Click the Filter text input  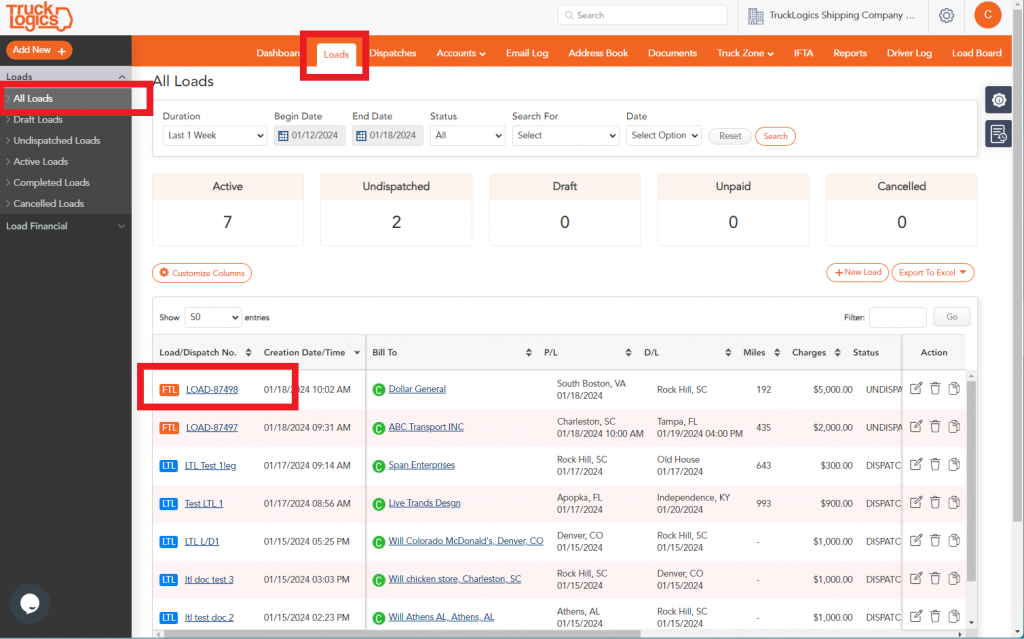(897, 317)
